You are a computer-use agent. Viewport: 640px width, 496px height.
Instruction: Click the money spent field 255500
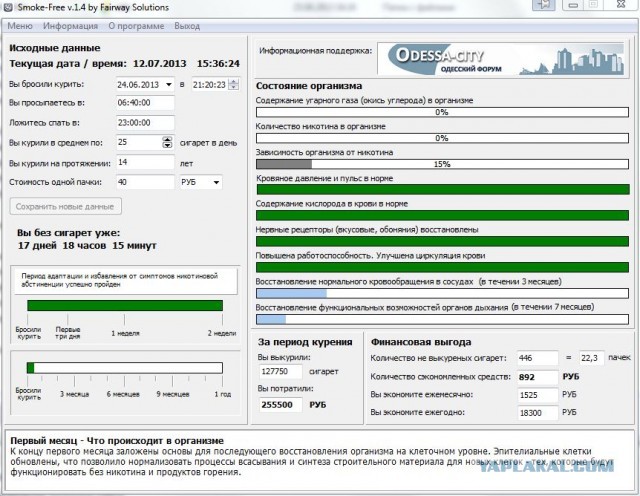[x=280, y=405]
